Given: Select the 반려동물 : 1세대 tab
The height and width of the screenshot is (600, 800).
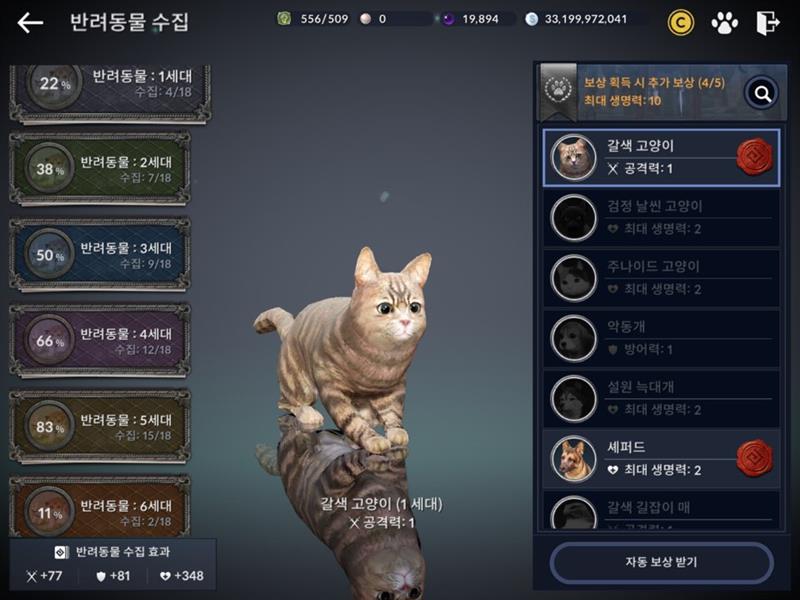Looking at the screenshot, I should tap(109, 93).
